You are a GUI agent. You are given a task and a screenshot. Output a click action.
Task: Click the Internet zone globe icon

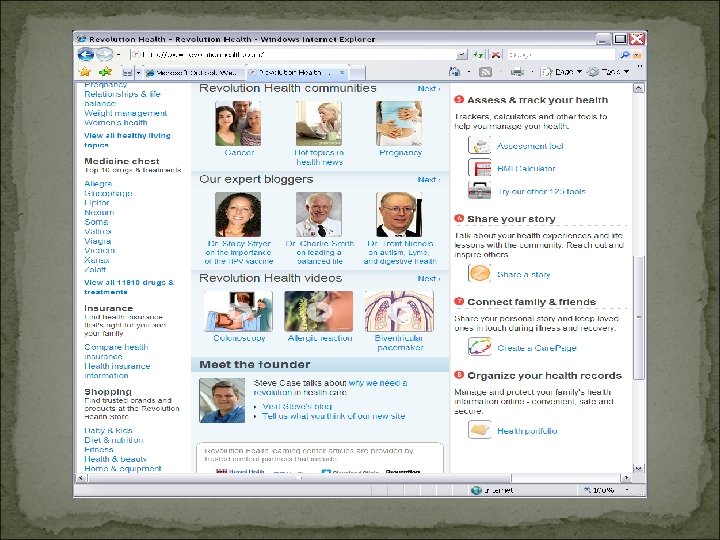coord(476,490)
